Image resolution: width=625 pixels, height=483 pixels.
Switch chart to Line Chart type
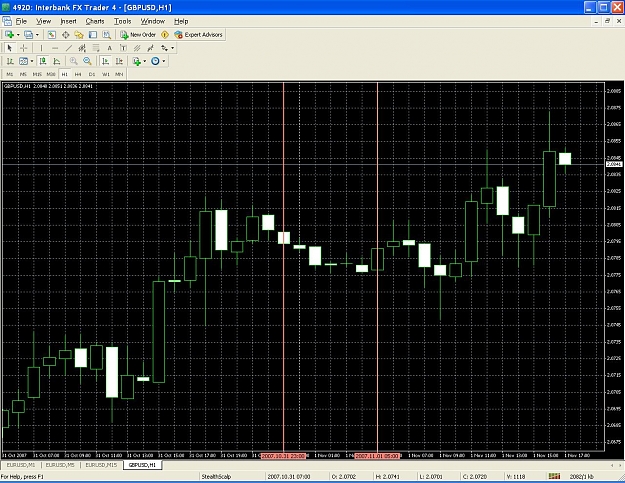[x=57, y=61]
